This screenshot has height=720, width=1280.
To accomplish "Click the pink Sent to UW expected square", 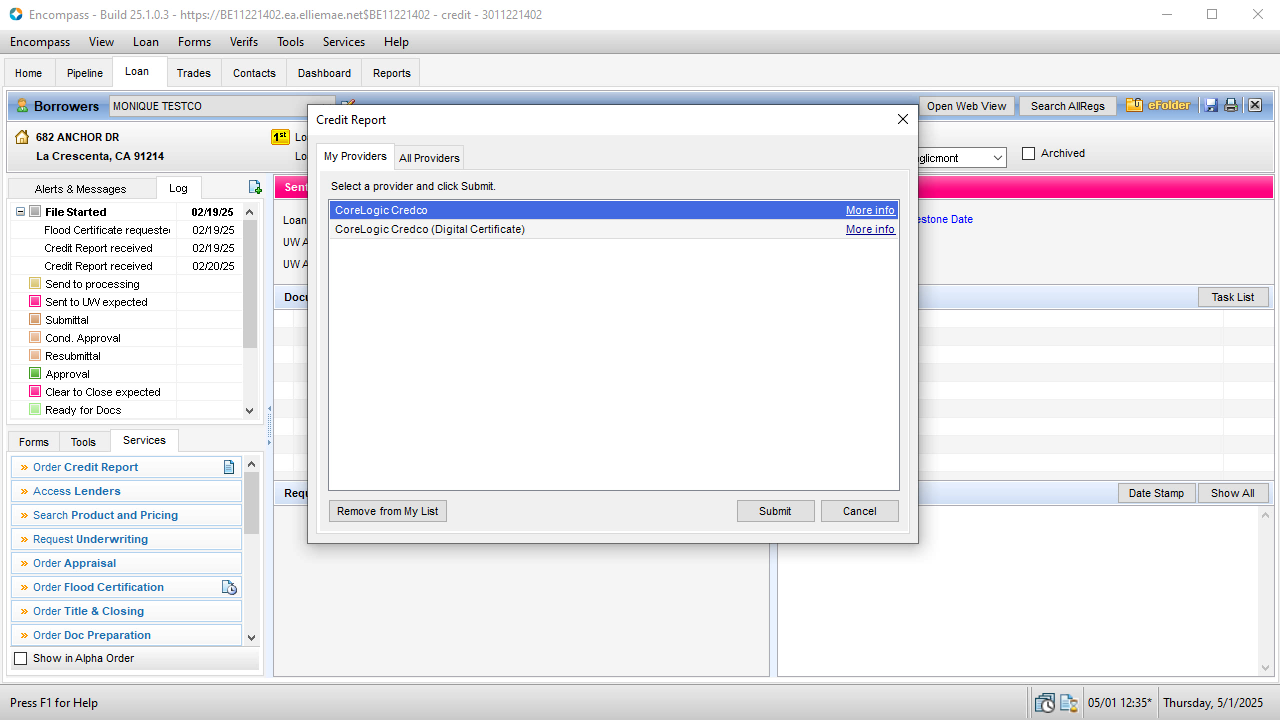I will 35,302.
